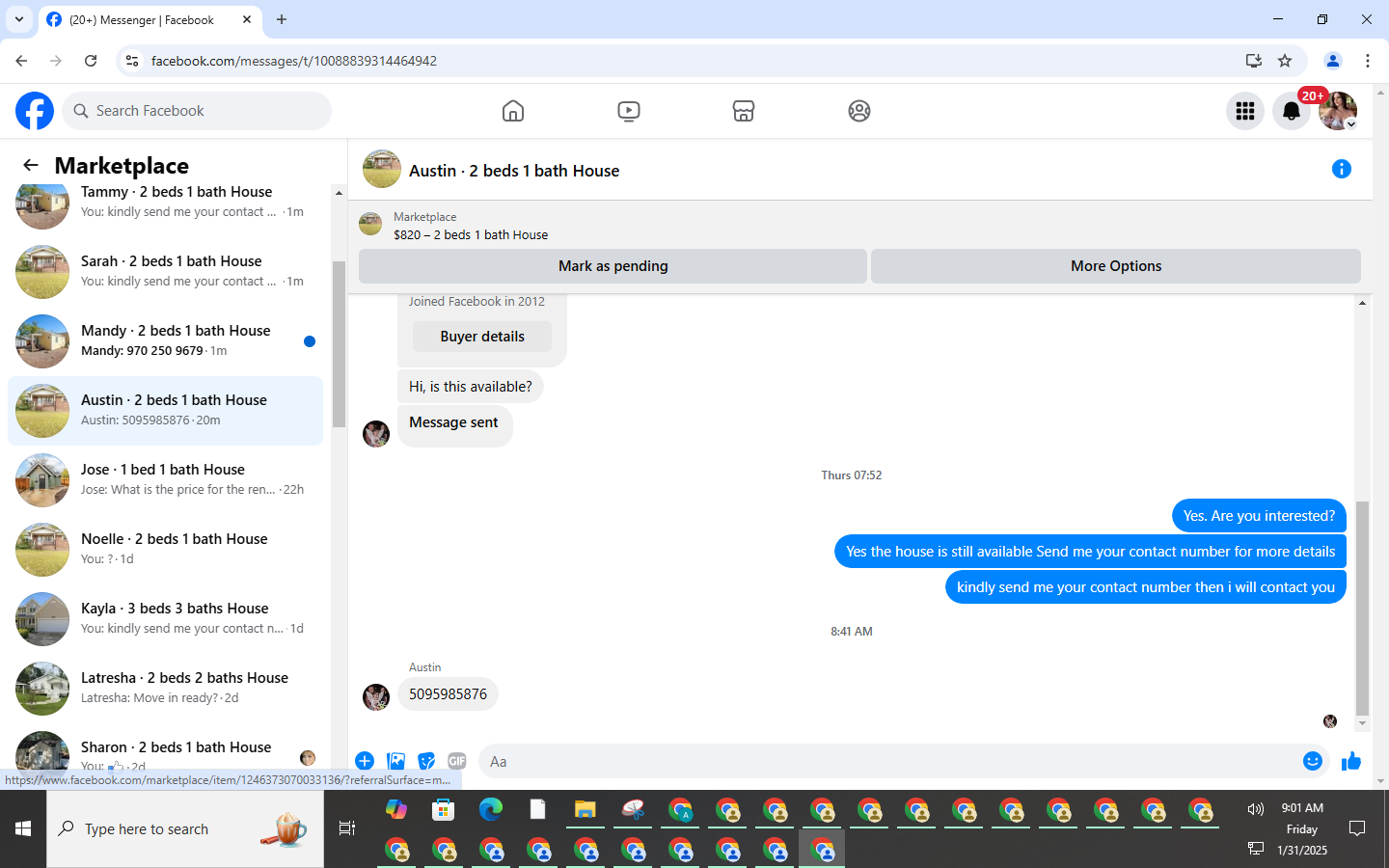Launch Microsoft Edge from the taskbar

(491, 809)
